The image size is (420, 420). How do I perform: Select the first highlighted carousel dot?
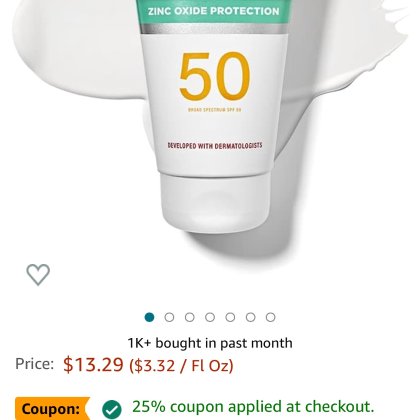(x=149, y=317)
